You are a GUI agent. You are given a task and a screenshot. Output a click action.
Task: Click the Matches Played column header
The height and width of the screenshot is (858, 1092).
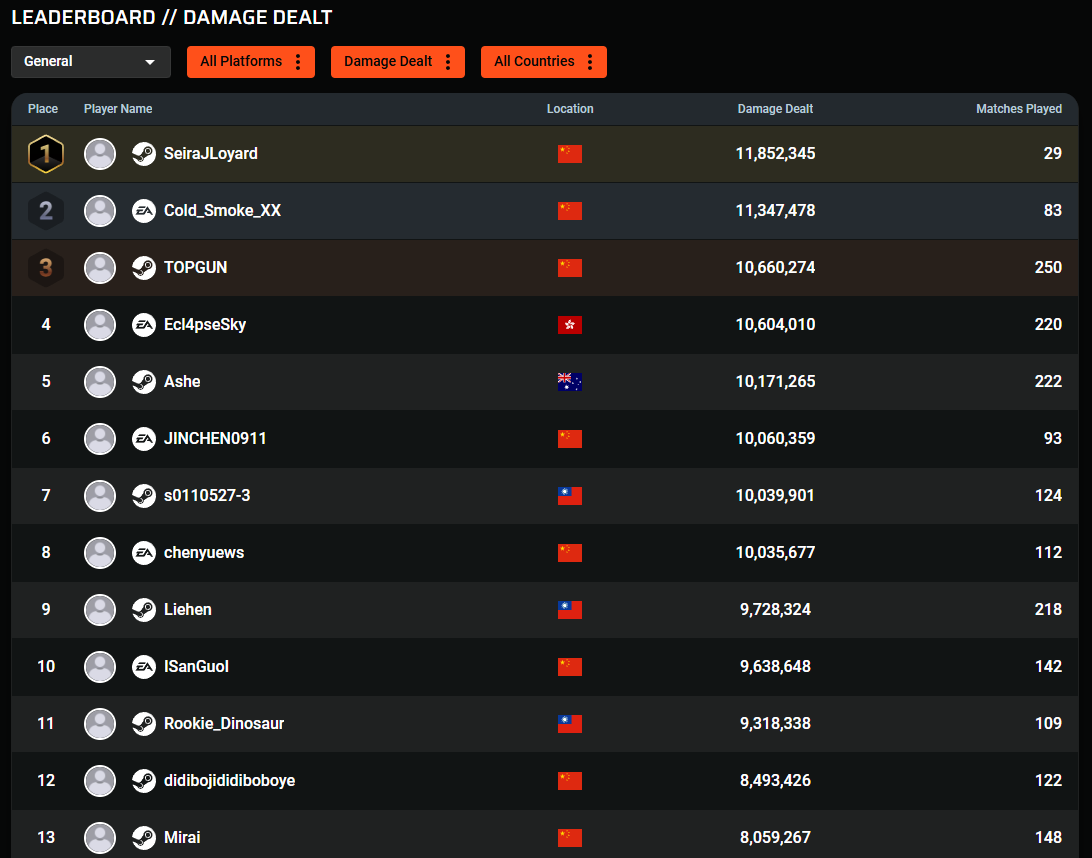(1019, 109)
